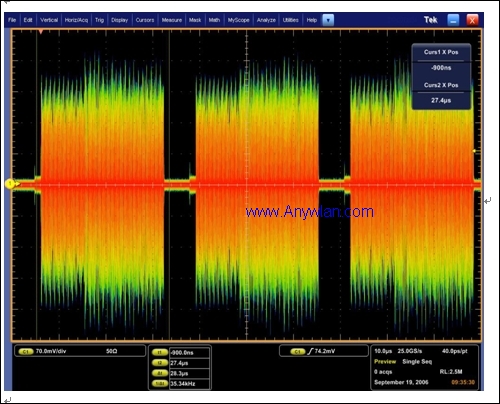Image resolution: width=500 pixels, height=404 pixels.
Task: Click the t2 cursor readout badge
Action: pos(160,363)
